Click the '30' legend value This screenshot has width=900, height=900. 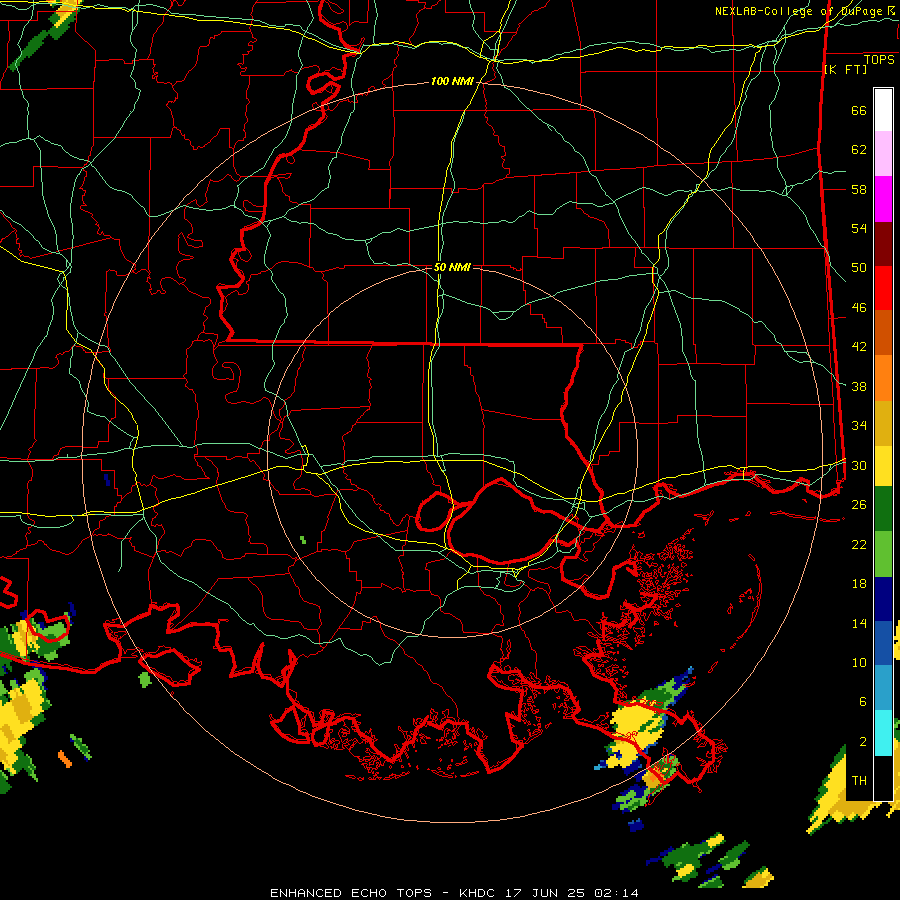pyautogui.click(x=859, y=465)
